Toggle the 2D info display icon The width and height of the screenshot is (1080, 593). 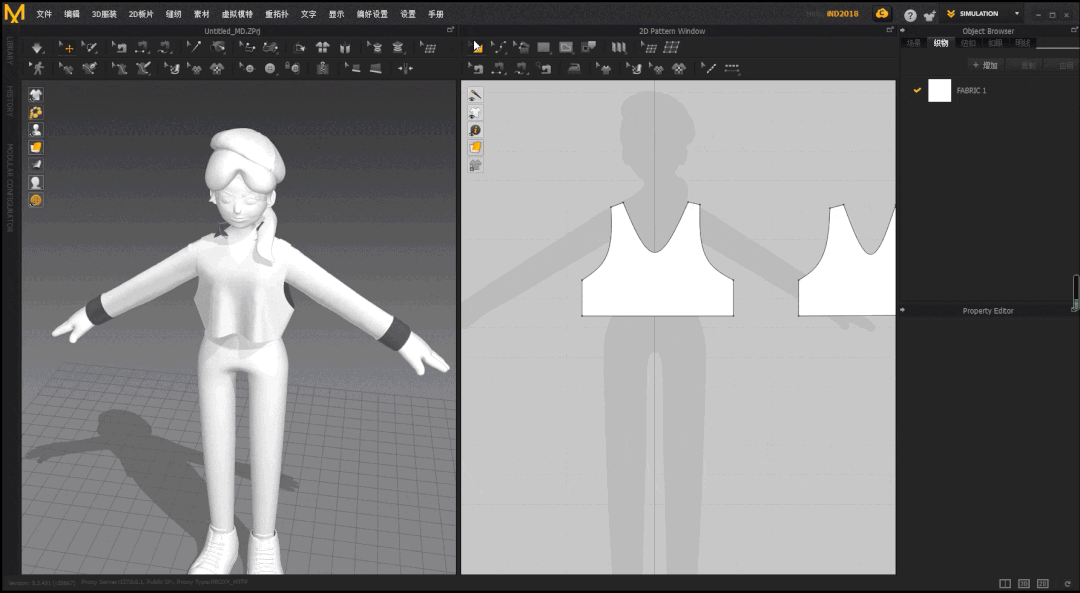pyautogui.click(x=475, y=130)
